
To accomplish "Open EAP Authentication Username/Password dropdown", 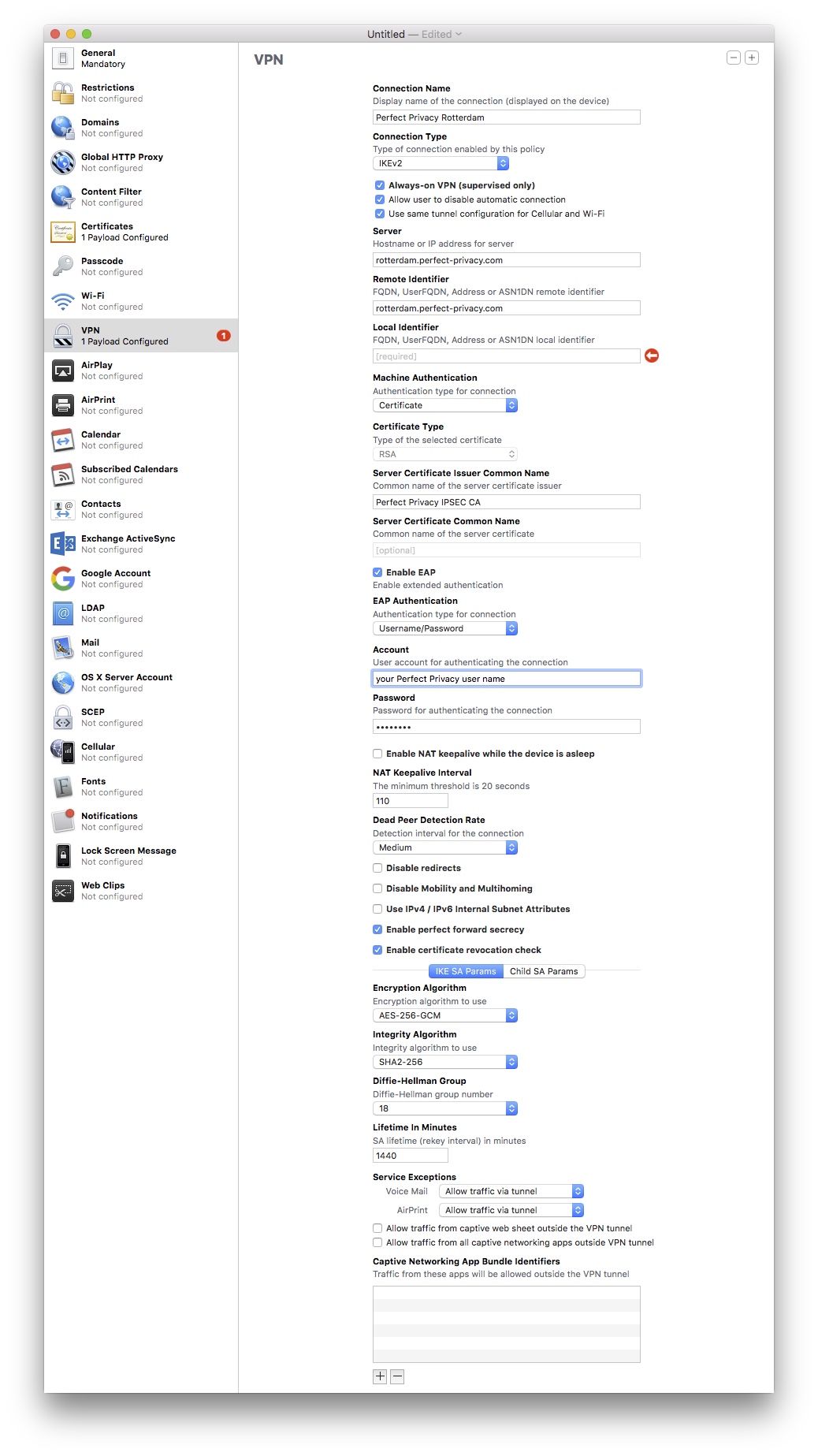I will tap(445, 628).
